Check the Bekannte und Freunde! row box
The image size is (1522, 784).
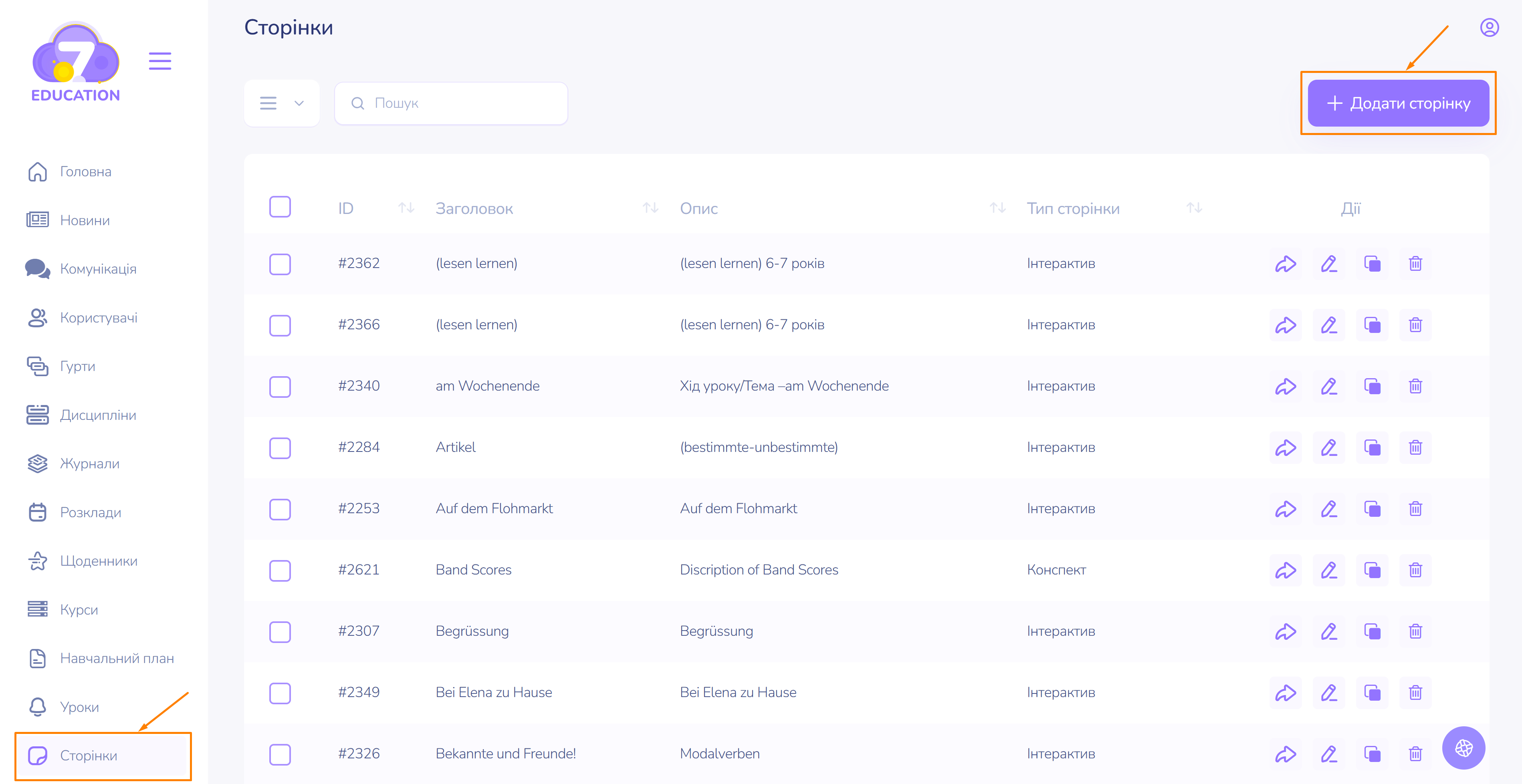pyautogui.click(x=280, y=754)
